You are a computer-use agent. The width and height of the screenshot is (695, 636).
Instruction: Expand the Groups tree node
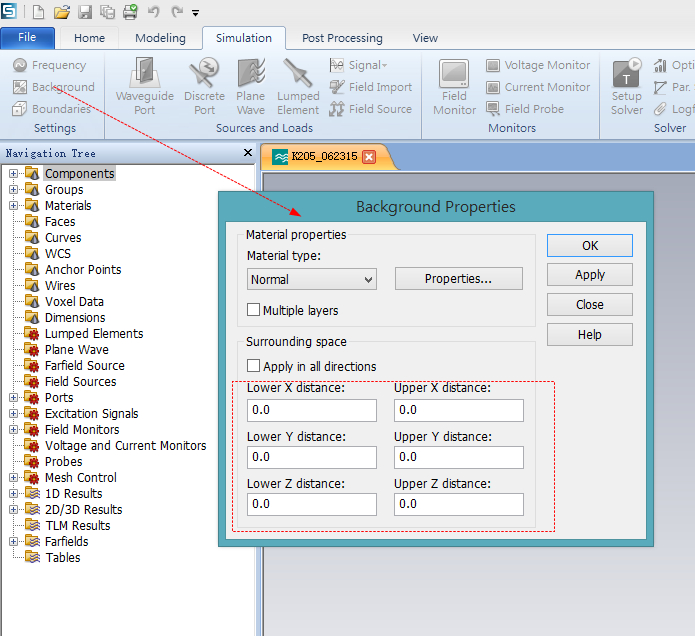pos(13,189)
